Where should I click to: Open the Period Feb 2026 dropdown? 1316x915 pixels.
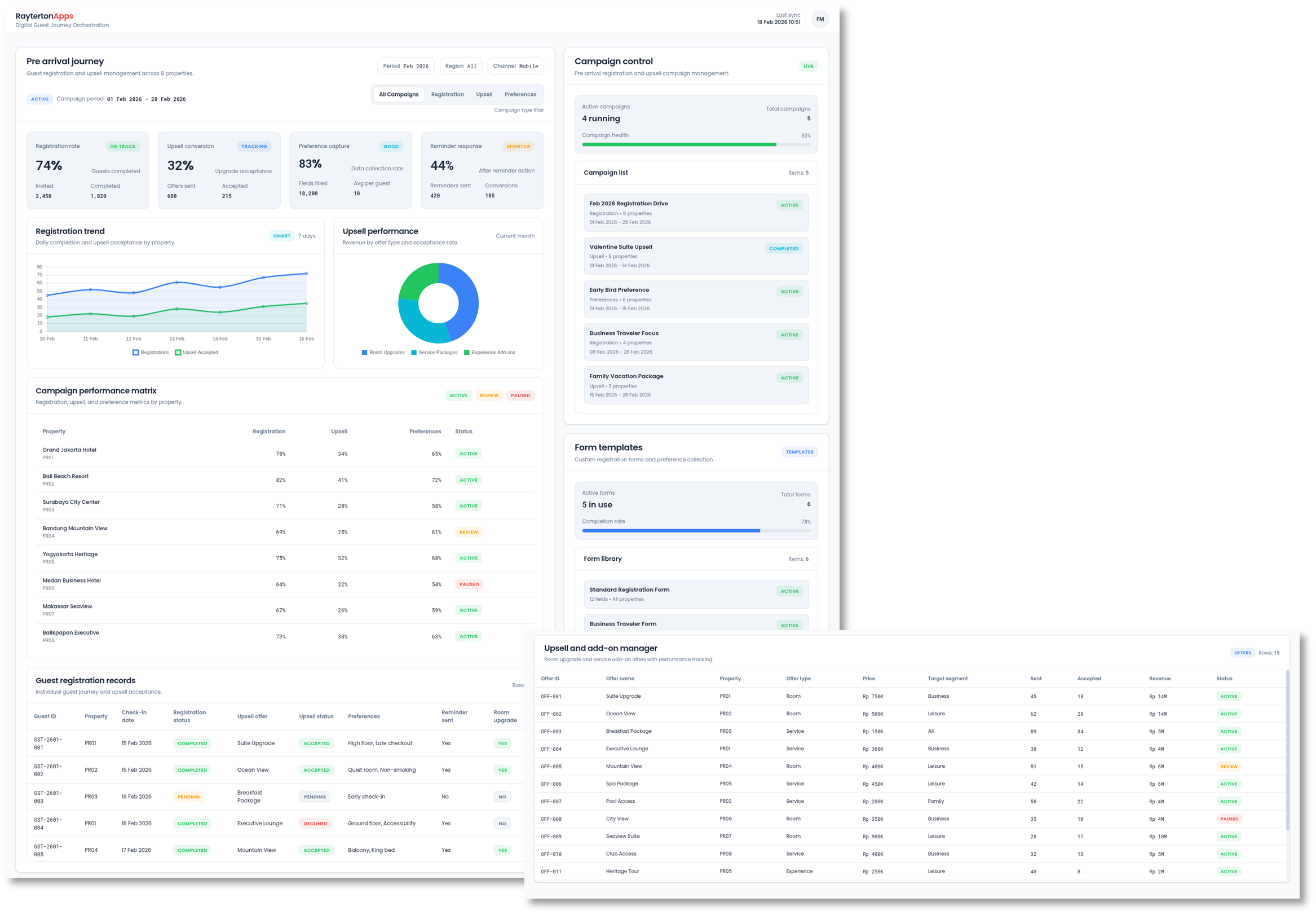click(x=405, y=66)
